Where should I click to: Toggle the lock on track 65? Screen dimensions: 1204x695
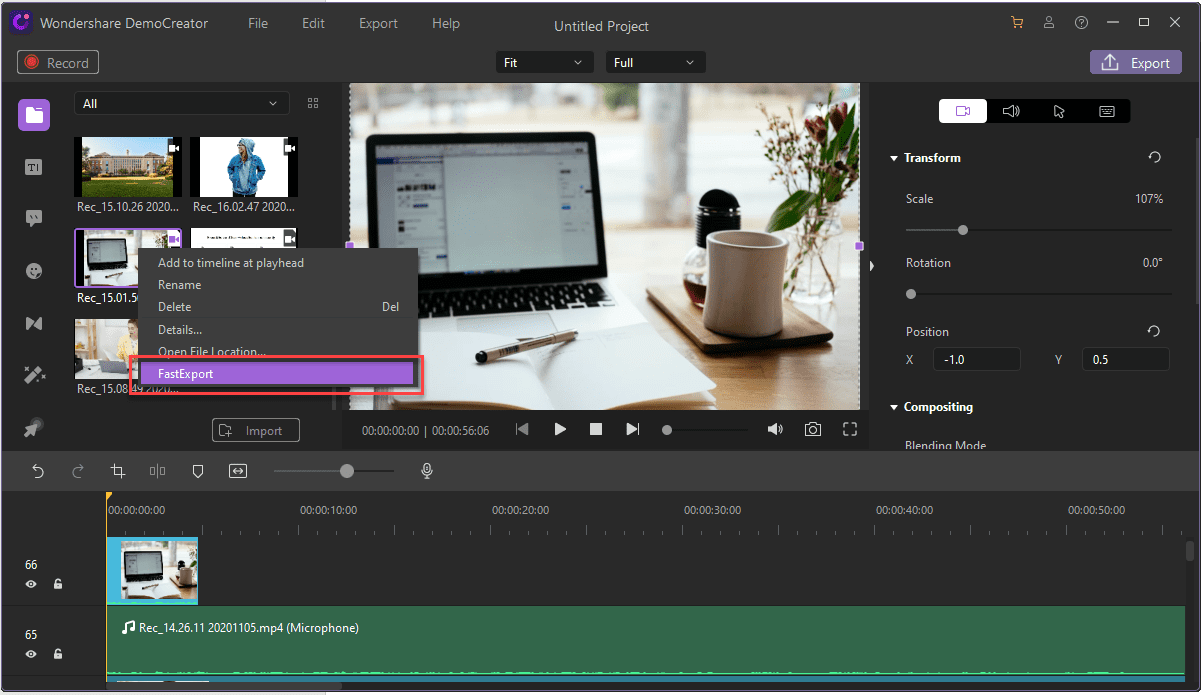pos(58,654)
